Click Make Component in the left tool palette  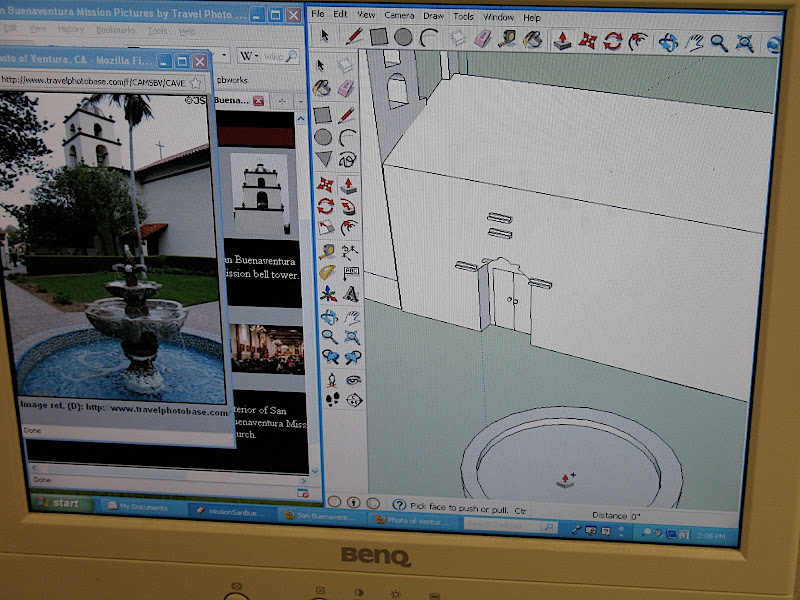pyautogui.click(x=345, y=65)
